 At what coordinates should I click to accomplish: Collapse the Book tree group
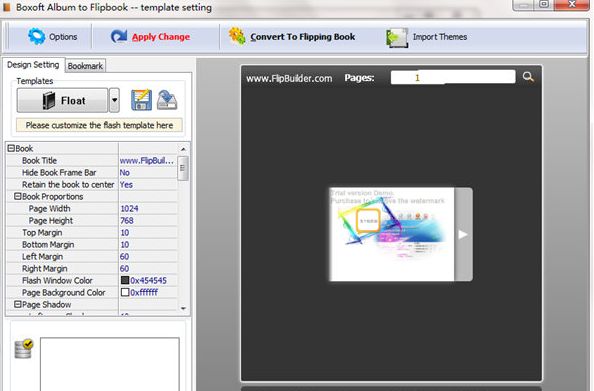coord(11,149)
